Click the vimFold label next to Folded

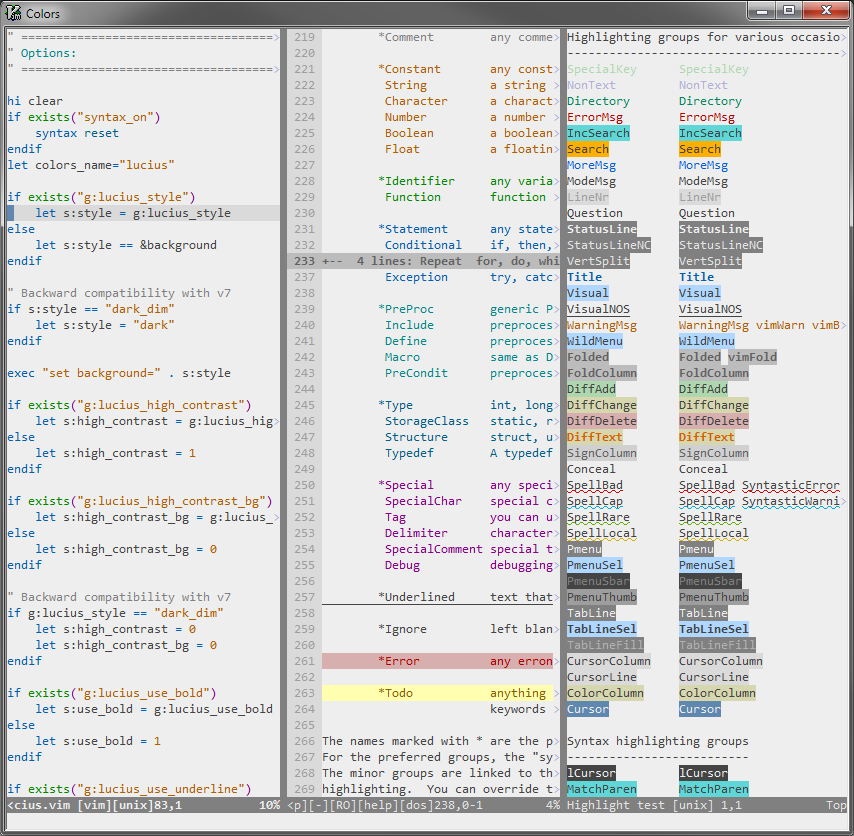[752, 357]
